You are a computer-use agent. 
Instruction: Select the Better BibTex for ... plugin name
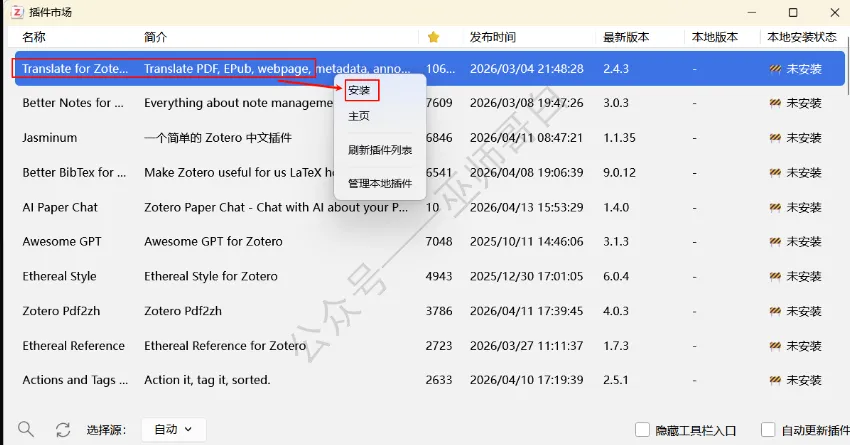tap(74, 172)
